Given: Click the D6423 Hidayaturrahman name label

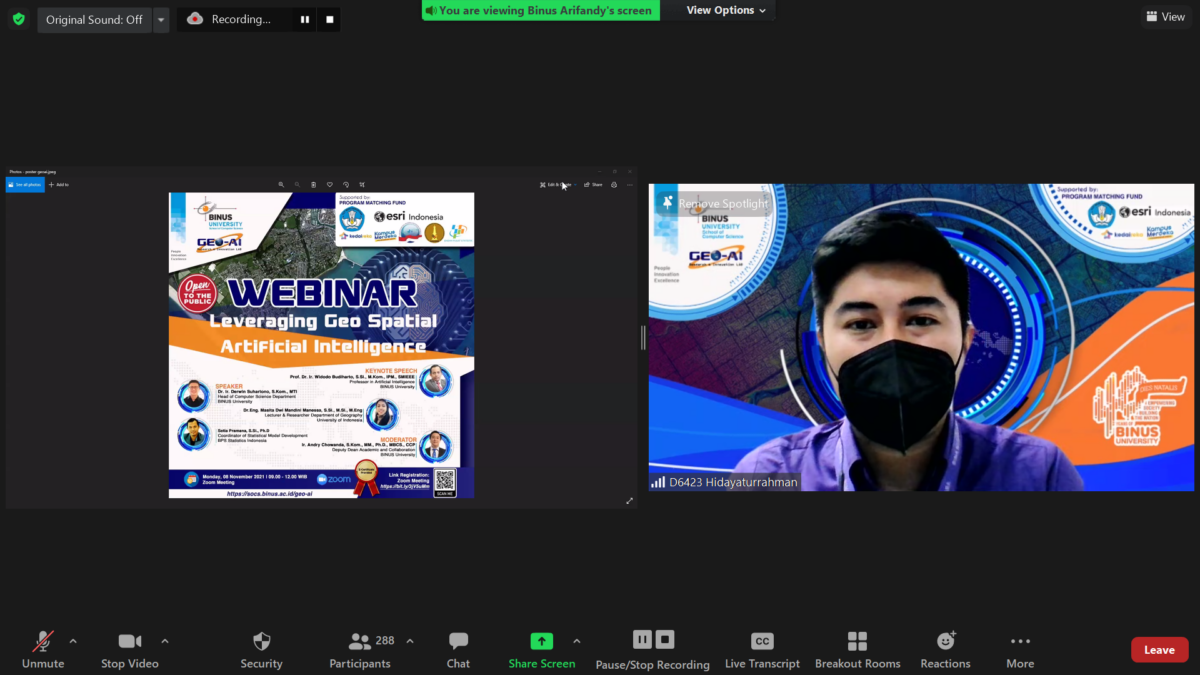Looking at the screenshot, I should pos(725,482).
